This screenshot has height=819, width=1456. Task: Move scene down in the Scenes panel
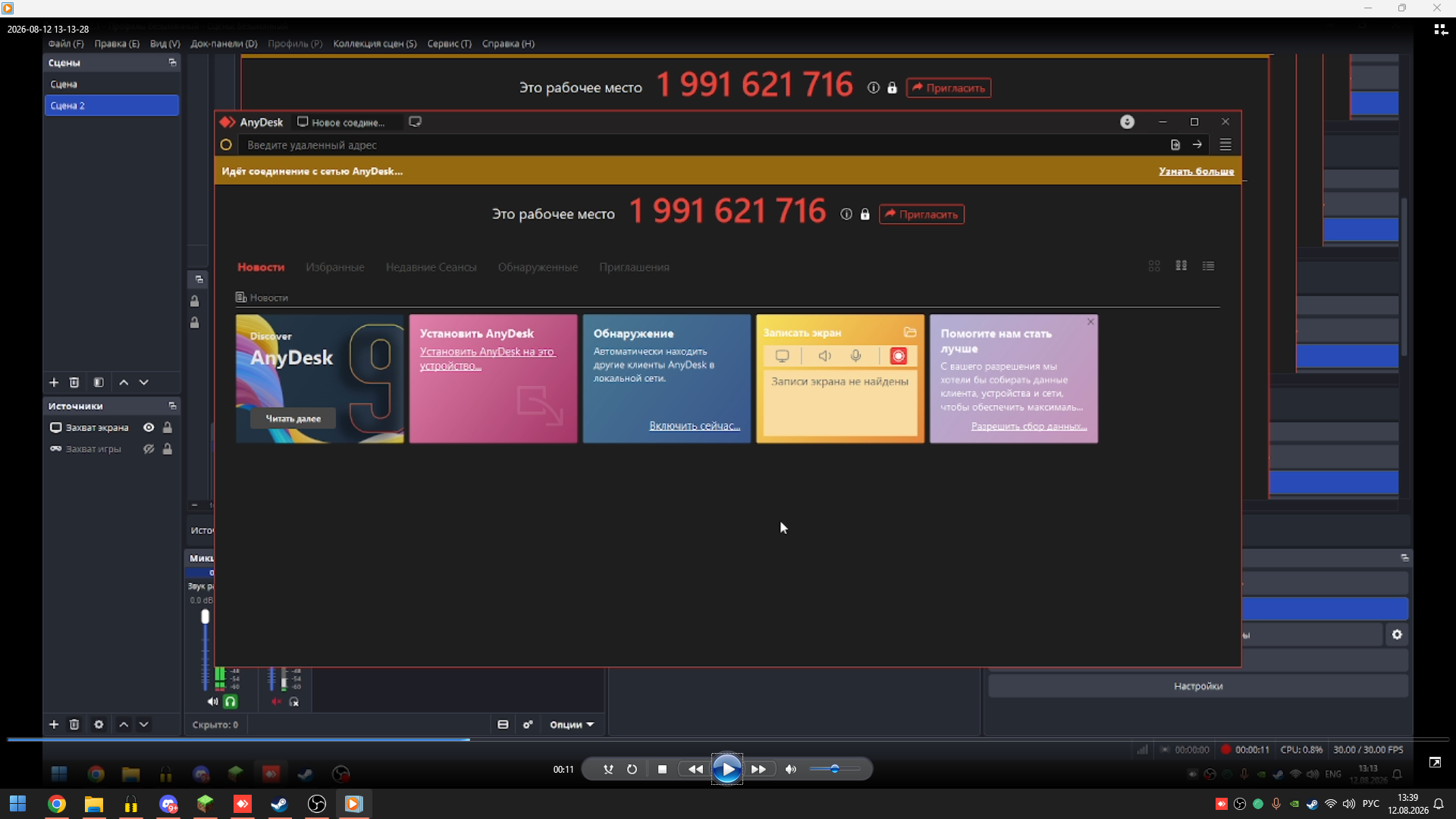pyautogui.click(x=144, y=383)
